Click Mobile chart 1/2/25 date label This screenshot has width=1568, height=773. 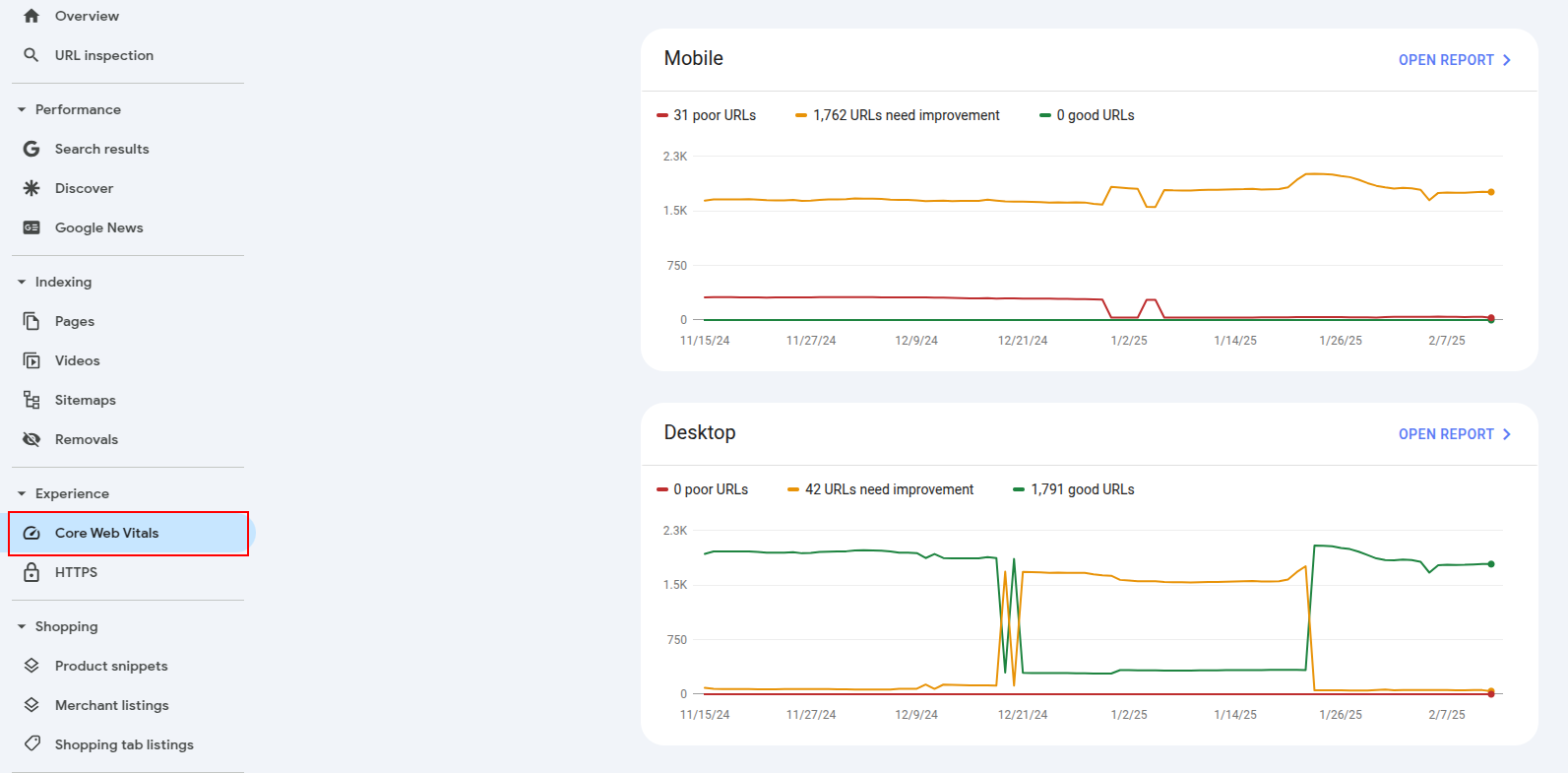pyautogui.click(x=1129, y=341)
